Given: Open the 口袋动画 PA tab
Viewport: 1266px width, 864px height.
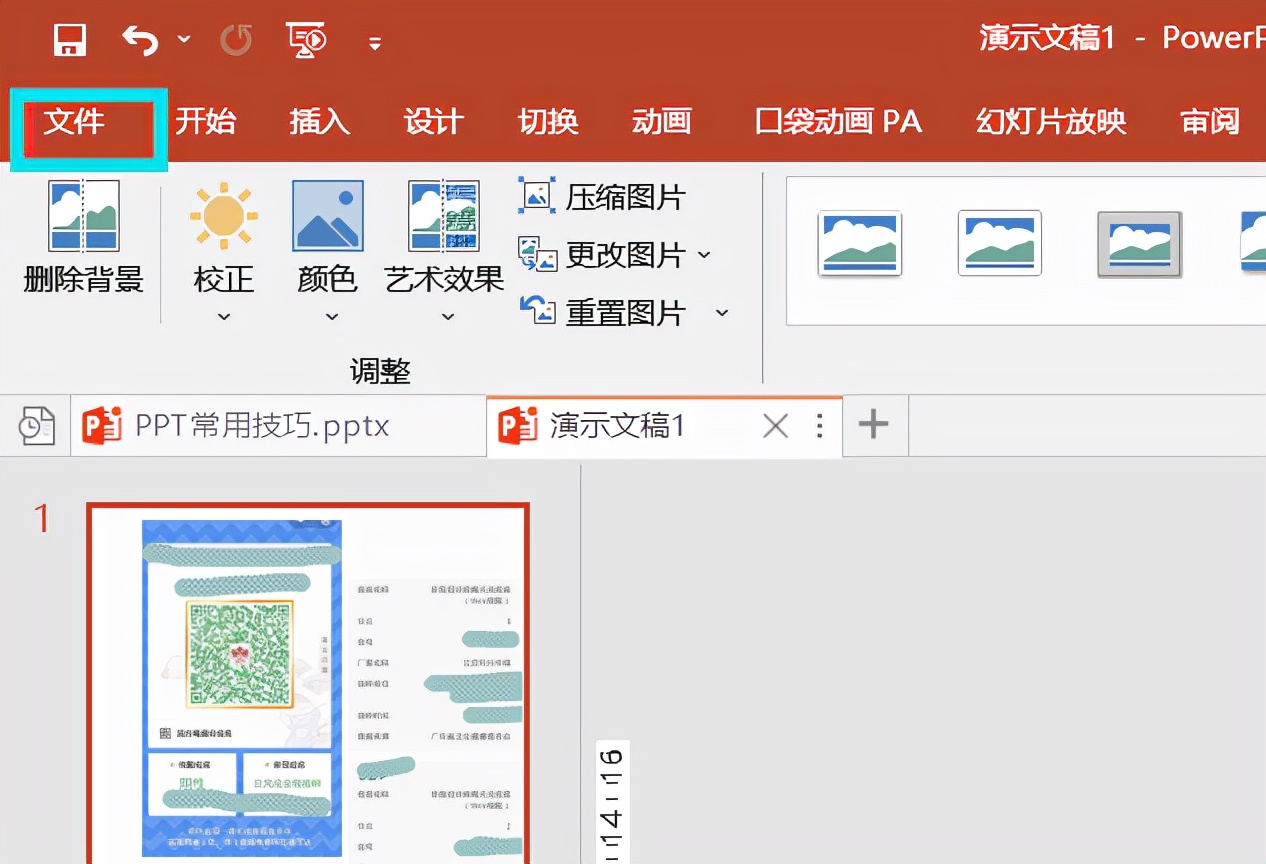Looking at the screenshot, I should point(838,121).
